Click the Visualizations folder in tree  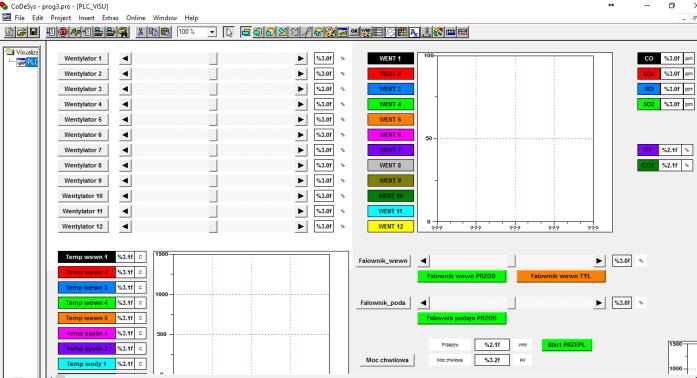[27, 52]
